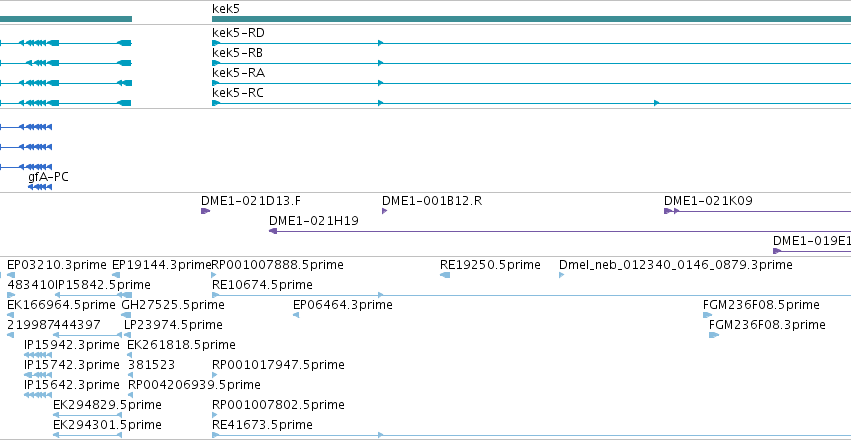Click the kek5-RB transcript label
851x440 pixels.
(x=238, y=53)
